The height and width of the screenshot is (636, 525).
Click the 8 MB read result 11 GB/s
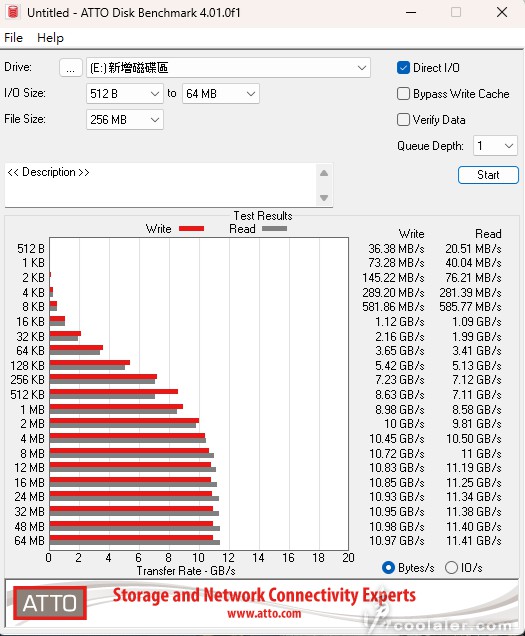coord(481,453)
